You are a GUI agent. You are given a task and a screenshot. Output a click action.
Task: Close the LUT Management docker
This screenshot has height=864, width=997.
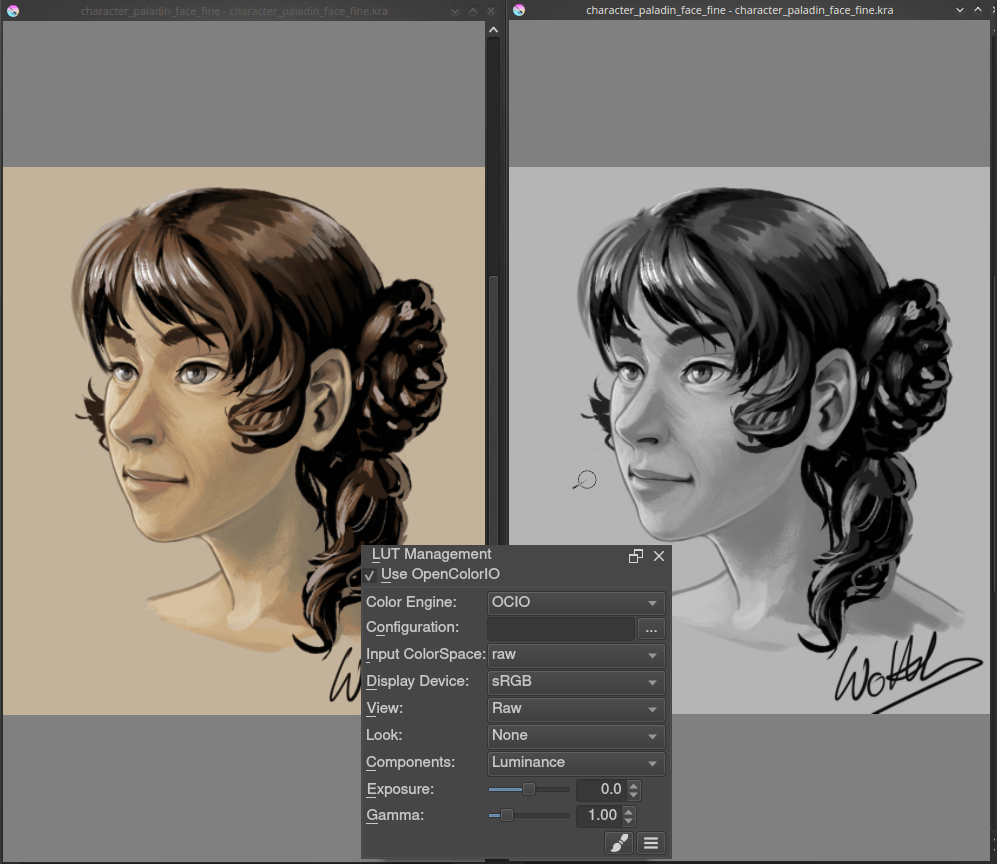(x=659, y=556)
